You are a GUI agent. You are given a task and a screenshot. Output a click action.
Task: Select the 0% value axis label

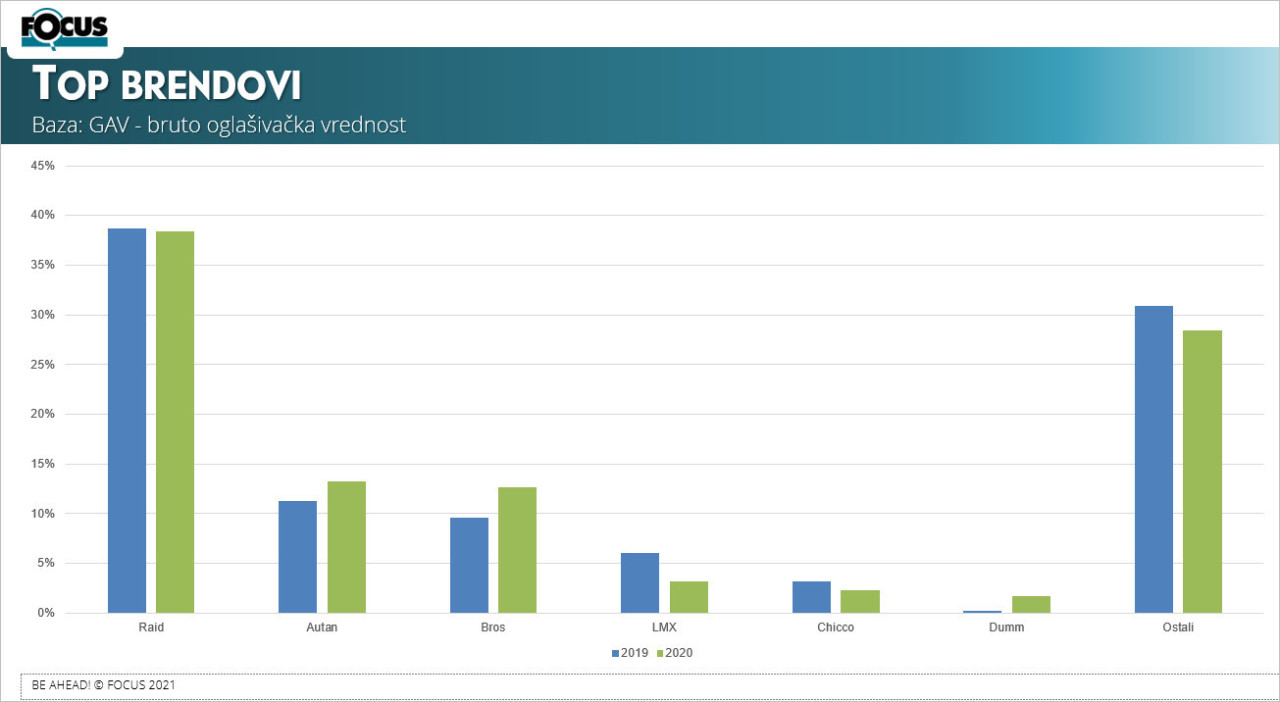point(46,613)
